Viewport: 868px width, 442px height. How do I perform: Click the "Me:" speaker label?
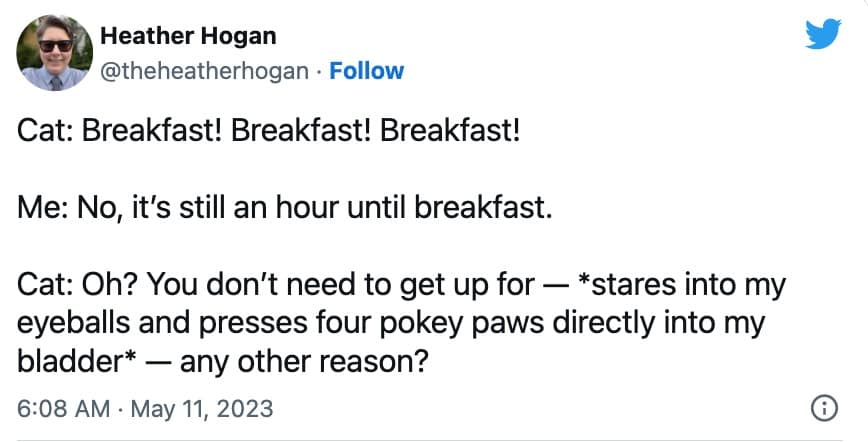tap(43, 210)
